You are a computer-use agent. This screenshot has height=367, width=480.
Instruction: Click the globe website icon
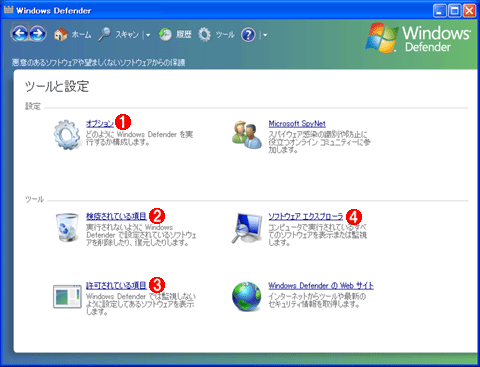[247, 297]
